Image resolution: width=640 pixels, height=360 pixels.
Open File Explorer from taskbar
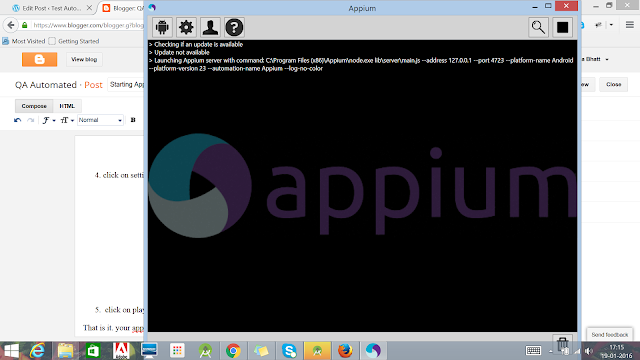click(65, 351)
